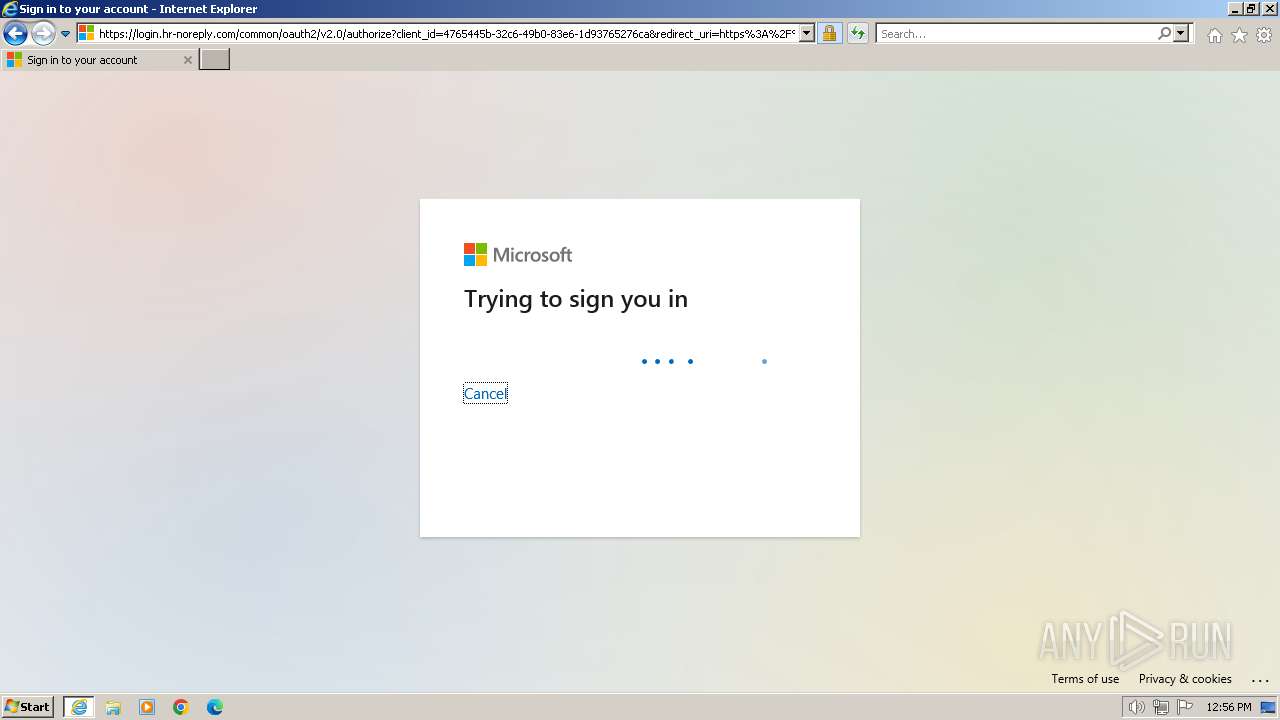This screenshot has width=1280, height=720.
Task: Open the search provider dropdown arrow
Action: (x=1181, y=34)
